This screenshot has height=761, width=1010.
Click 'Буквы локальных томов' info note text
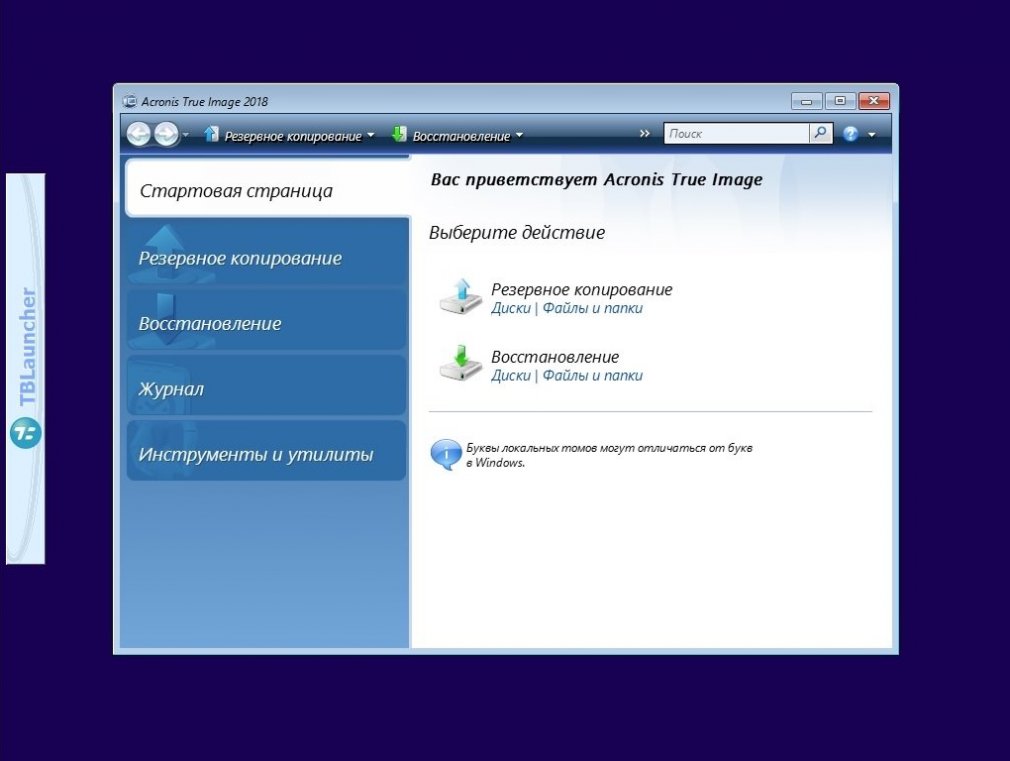coord(609,455)
